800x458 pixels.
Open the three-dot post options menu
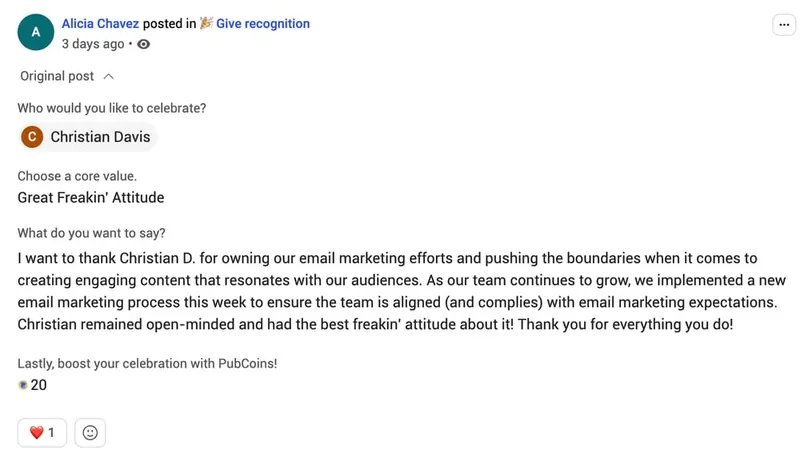pyautogui.click(x=784, y=24)
